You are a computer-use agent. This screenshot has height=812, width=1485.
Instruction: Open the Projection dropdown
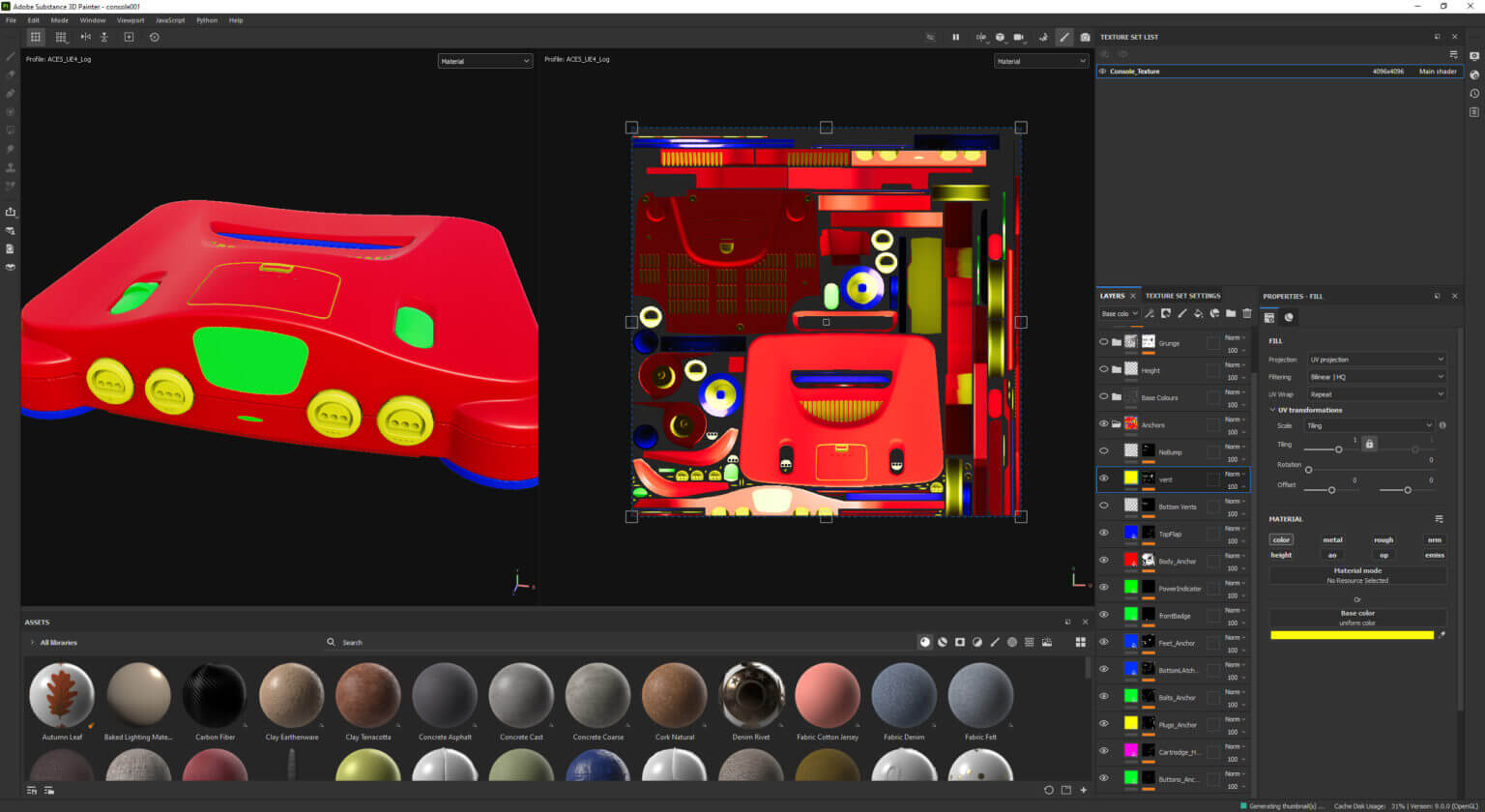point(1377,360)
